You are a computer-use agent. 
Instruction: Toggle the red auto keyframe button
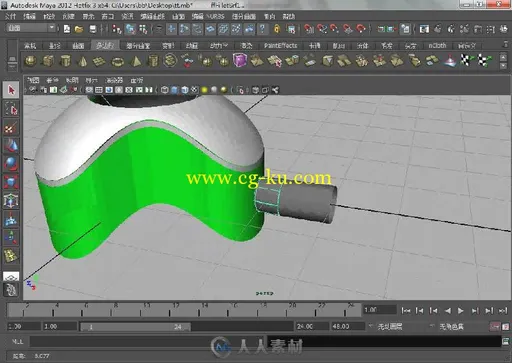pyautogui.click(x=495, y=327)
